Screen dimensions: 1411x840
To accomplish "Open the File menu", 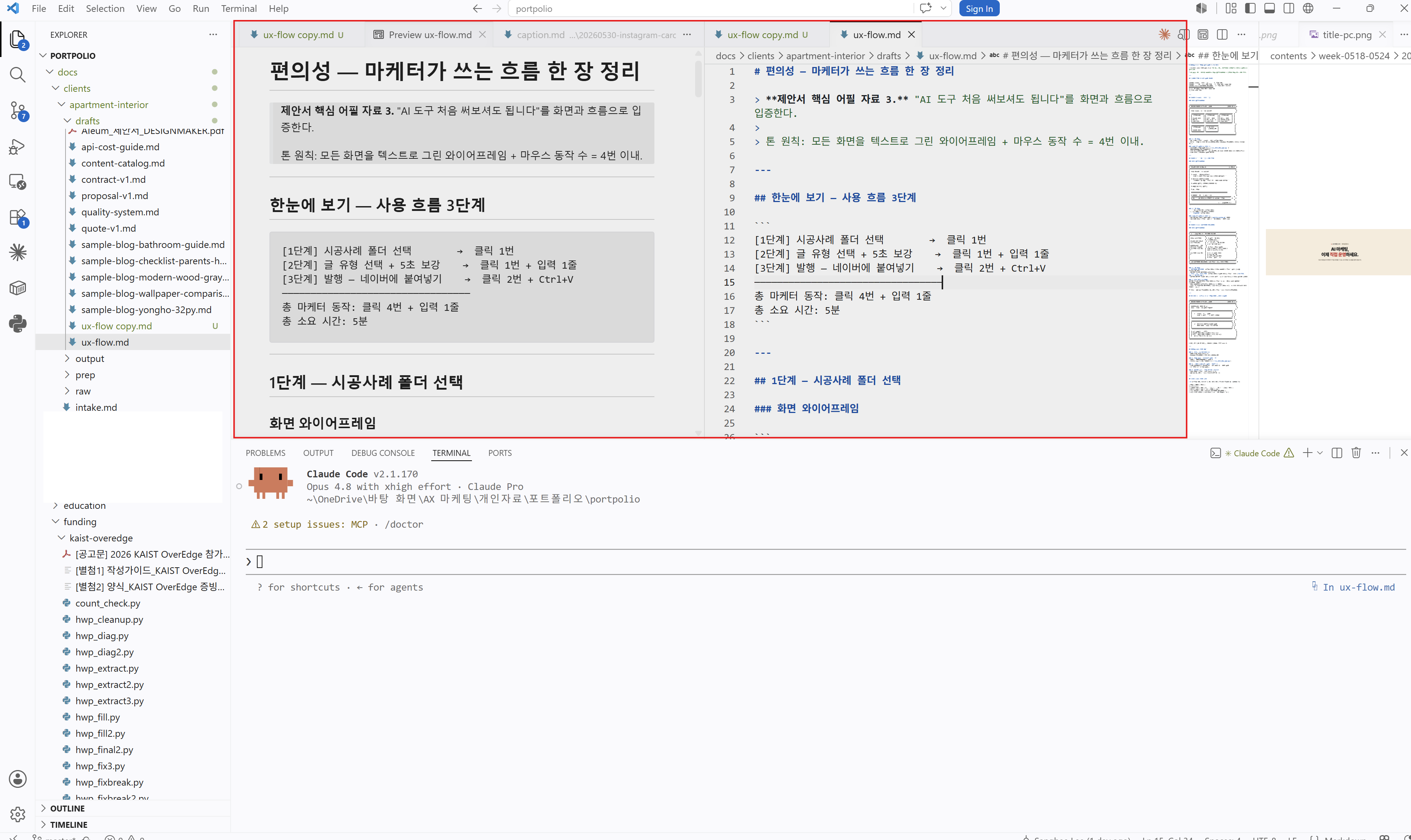I will point(39,9).
